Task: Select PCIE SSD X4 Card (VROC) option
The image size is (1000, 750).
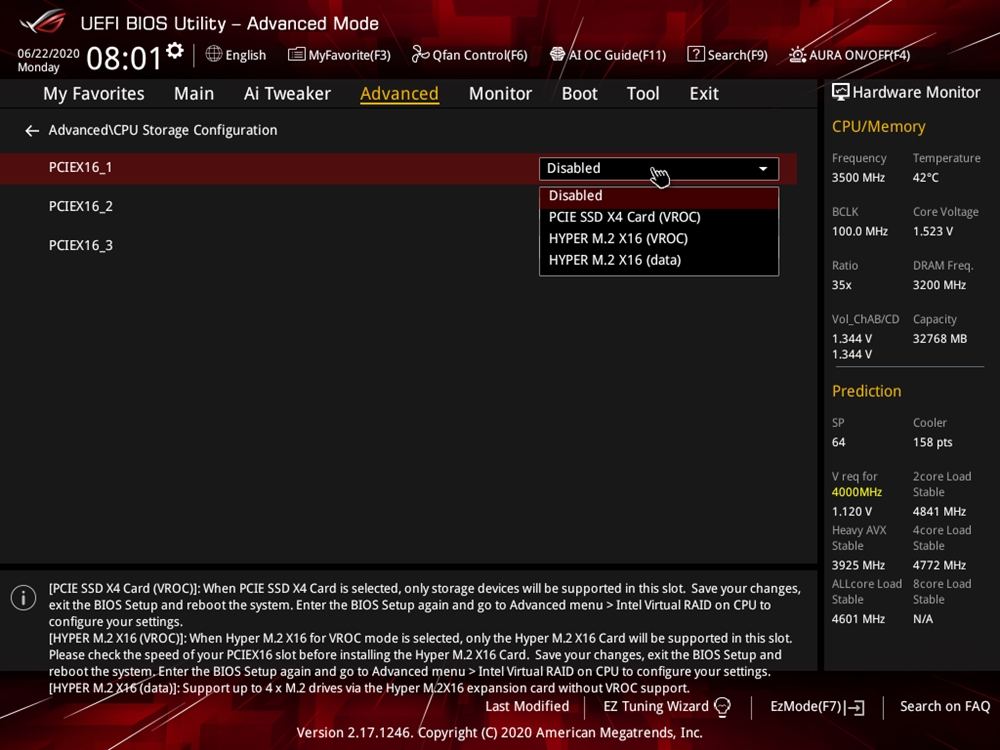Action: coord(659,217)
